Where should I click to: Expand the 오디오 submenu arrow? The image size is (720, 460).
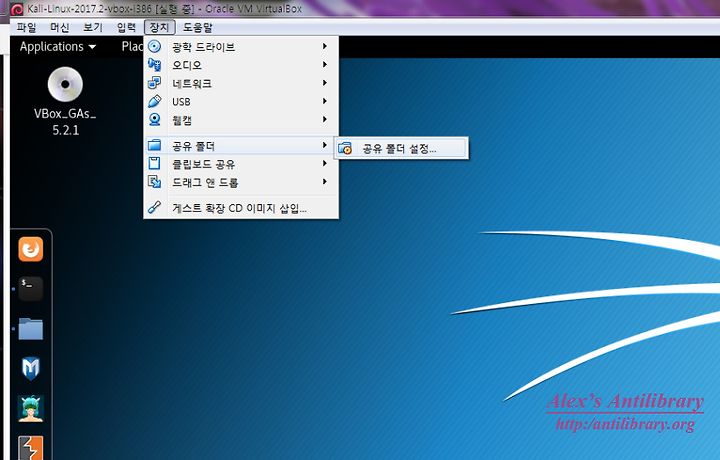click(325, 64)
